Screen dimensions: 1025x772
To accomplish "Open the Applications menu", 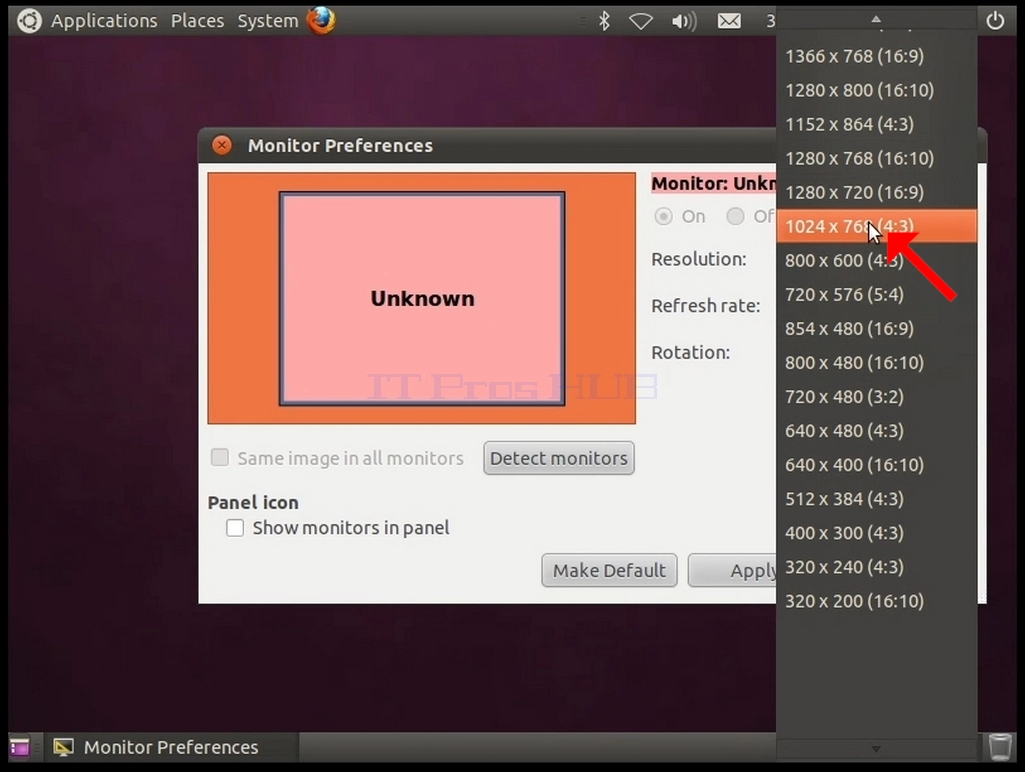I will (104, 21).
